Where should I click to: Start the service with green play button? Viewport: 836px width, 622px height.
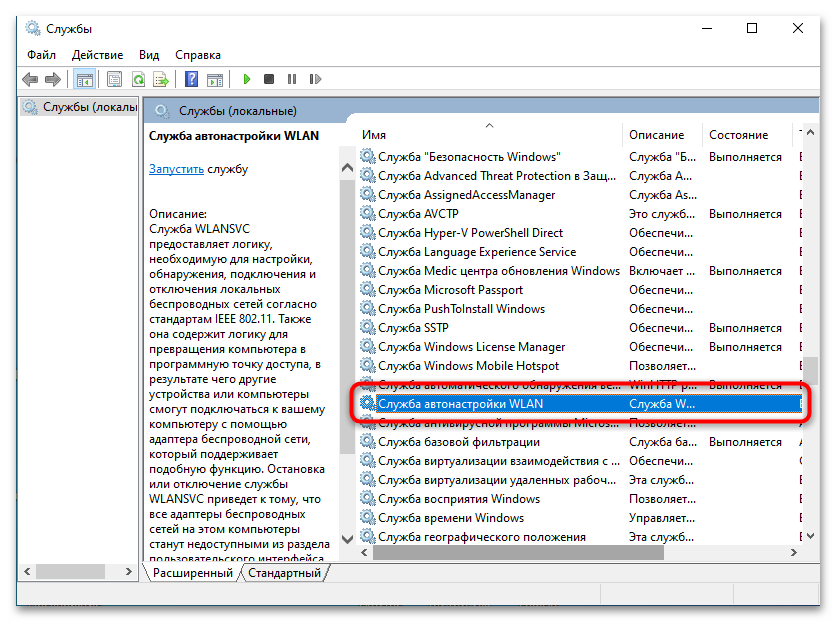246,79
